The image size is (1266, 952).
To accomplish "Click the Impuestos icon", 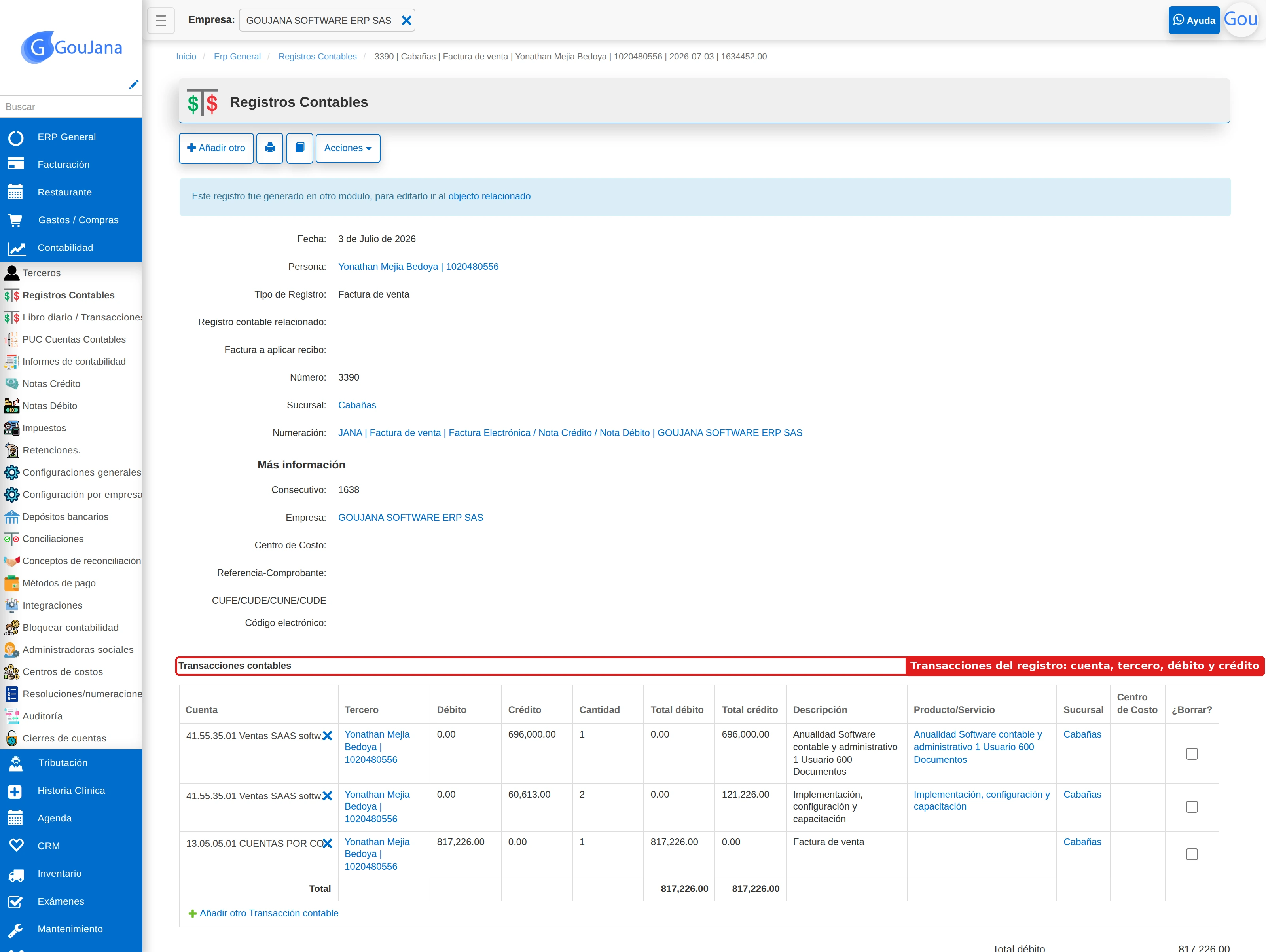I will [x=11, y=428].
